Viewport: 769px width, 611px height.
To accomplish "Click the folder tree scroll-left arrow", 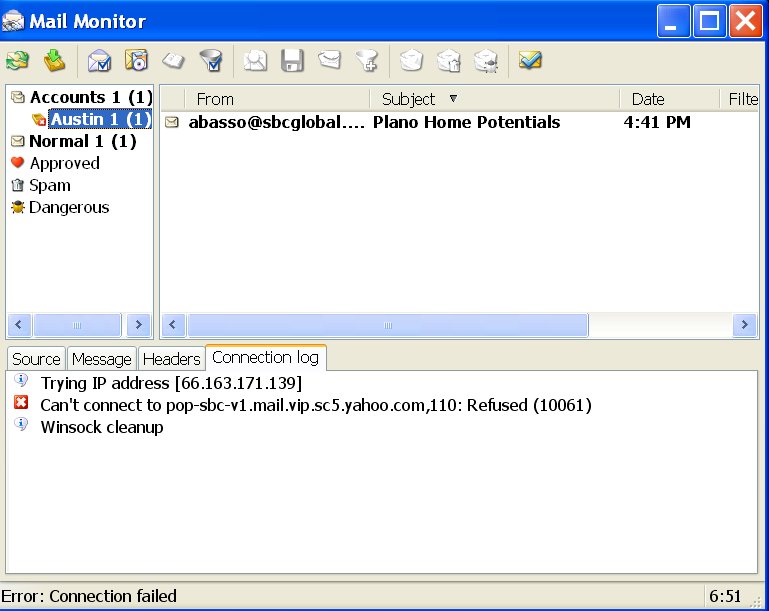I will pos(19,325).
